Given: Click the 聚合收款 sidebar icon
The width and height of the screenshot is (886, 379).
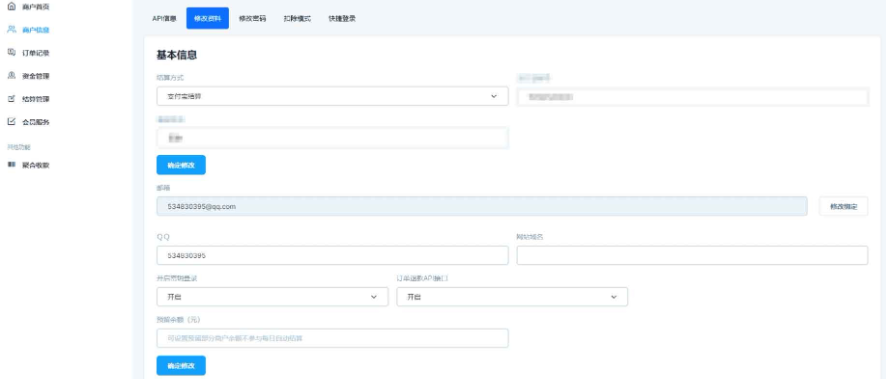Looking at the screenshot, I should (x=11, y=165).
